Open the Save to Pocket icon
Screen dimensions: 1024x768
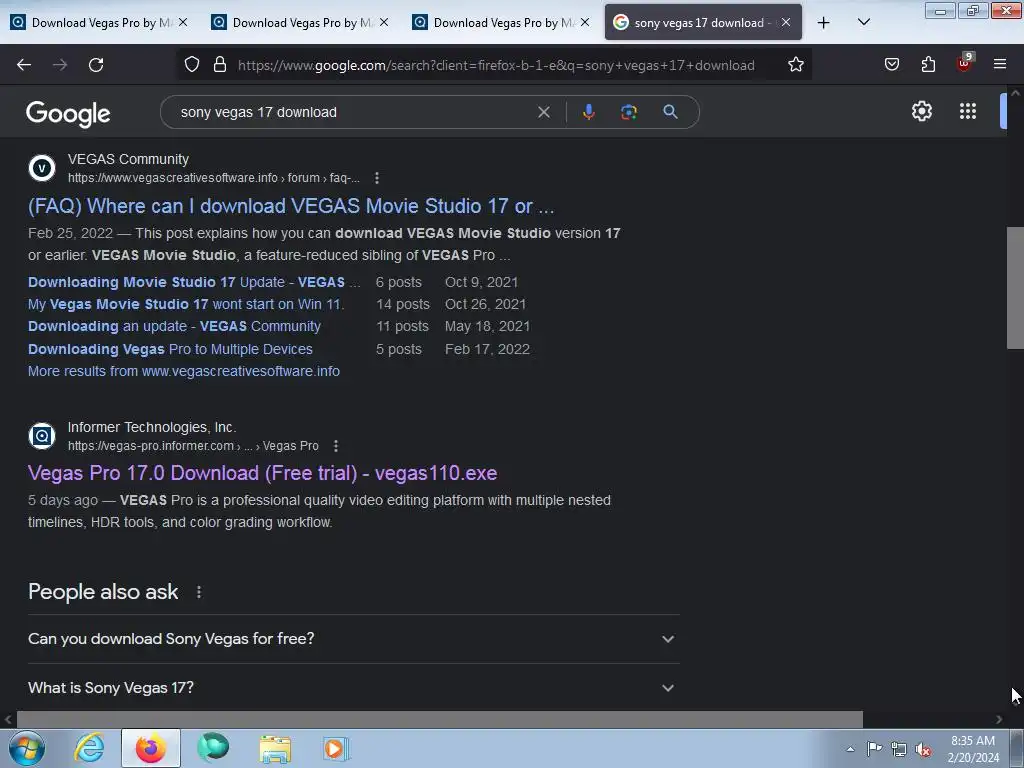pyautogui.click(x=891, y=64)
